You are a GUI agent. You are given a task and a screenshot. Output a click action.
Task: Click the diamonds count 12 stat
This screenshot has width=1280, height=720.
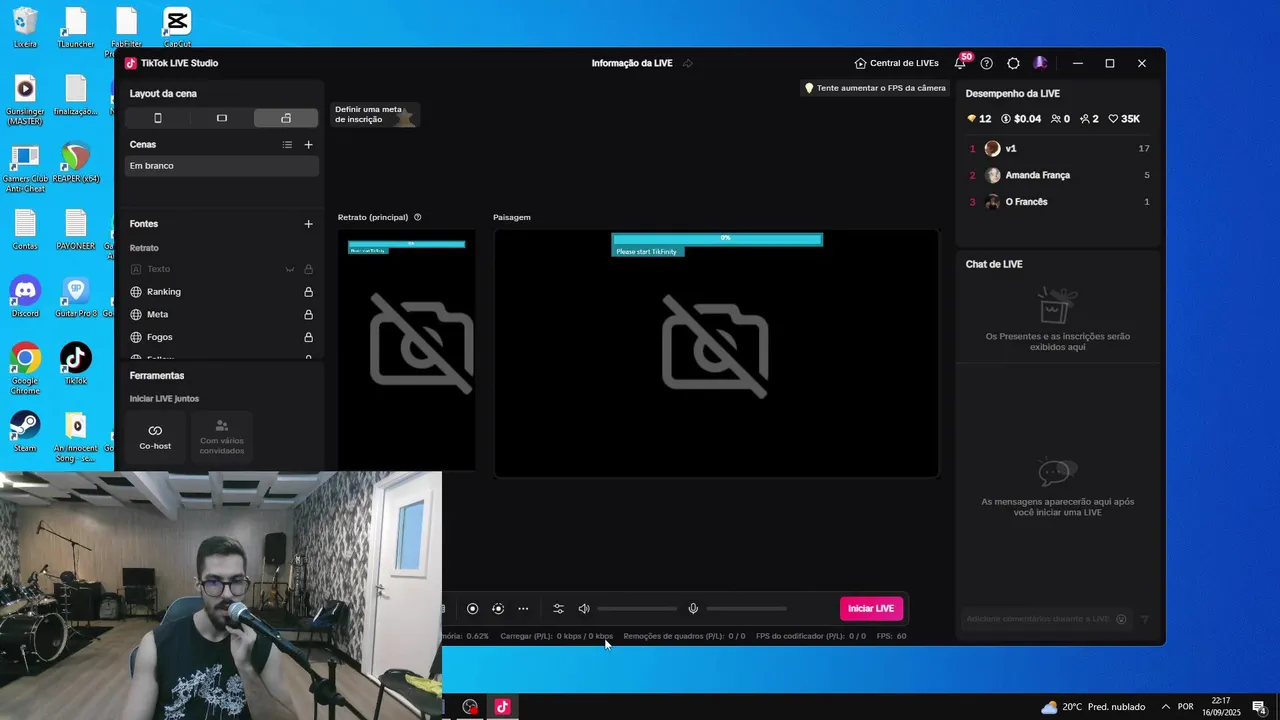click(x=979, y=119)
